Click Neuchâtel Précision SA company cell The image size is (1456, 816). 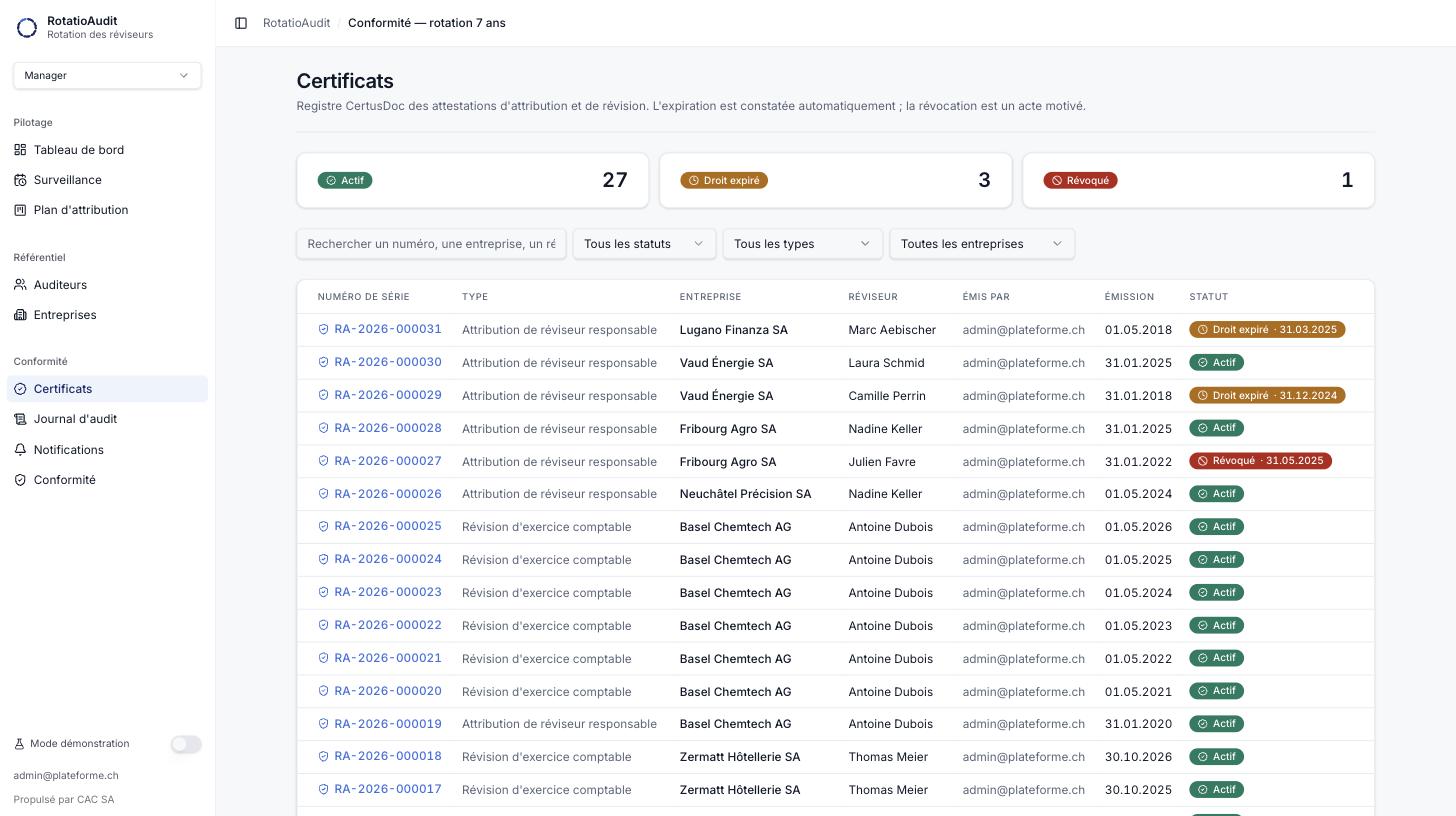click(x=745, y=494)
